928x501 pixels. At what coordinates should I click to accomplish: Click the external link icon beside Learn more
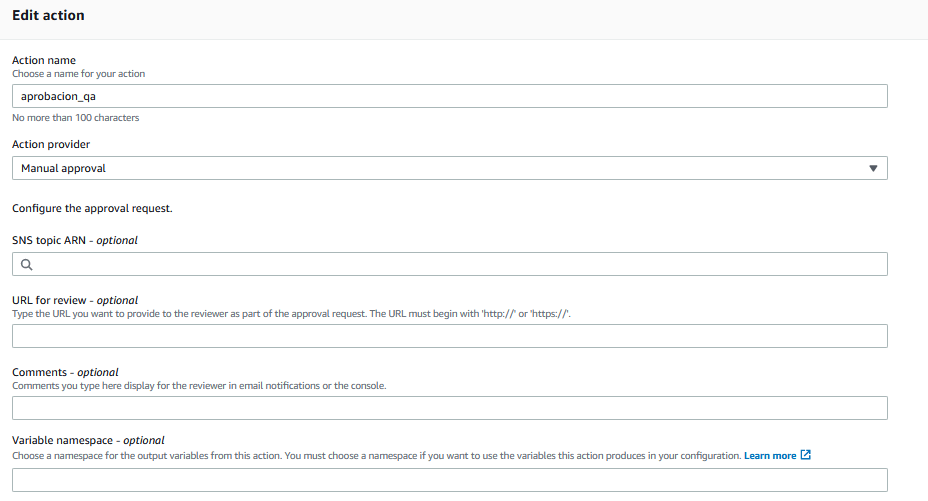[806, 455]
